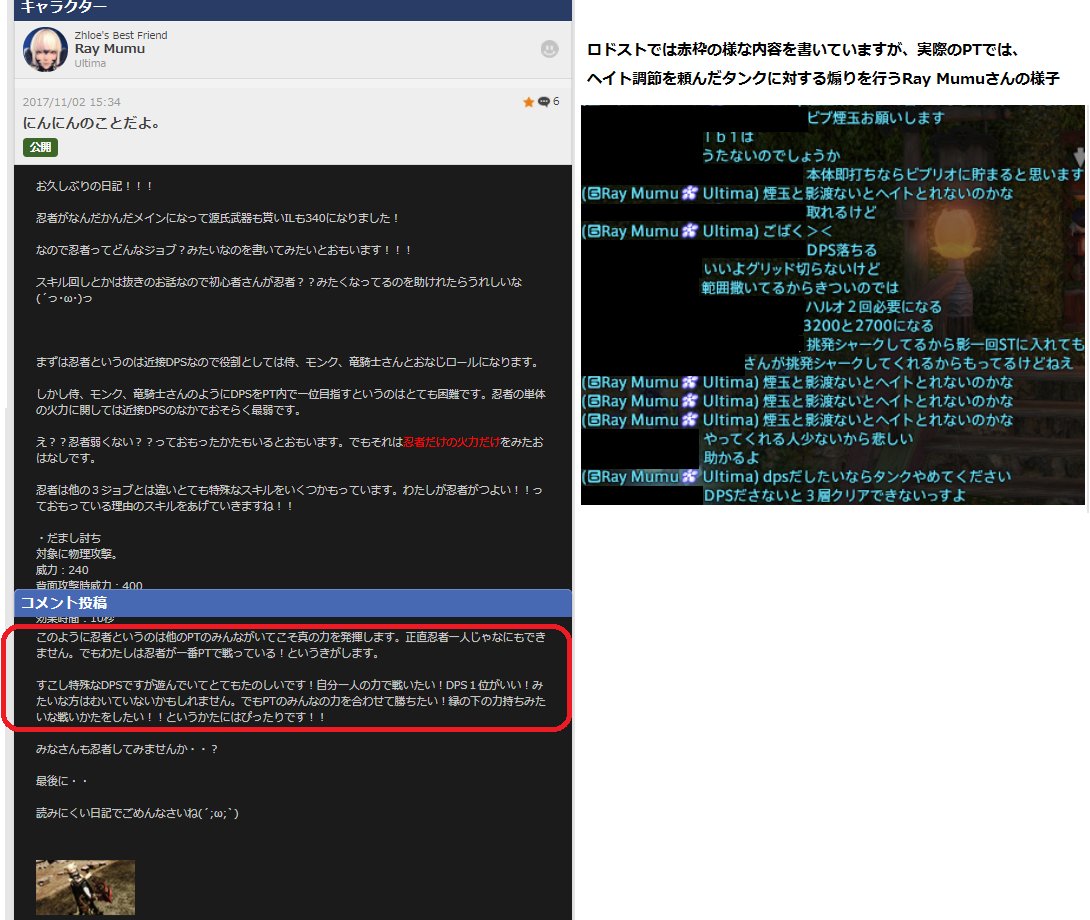1090x920 pixels.
Task: Click chat line 3200と2700になる
Action: [869, 325]
